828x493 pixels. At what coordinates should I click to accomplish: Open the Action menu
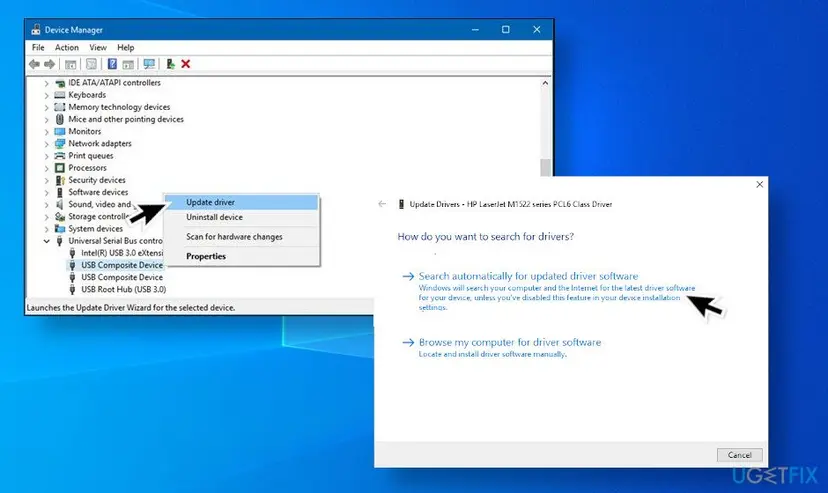tap(67, 48)
